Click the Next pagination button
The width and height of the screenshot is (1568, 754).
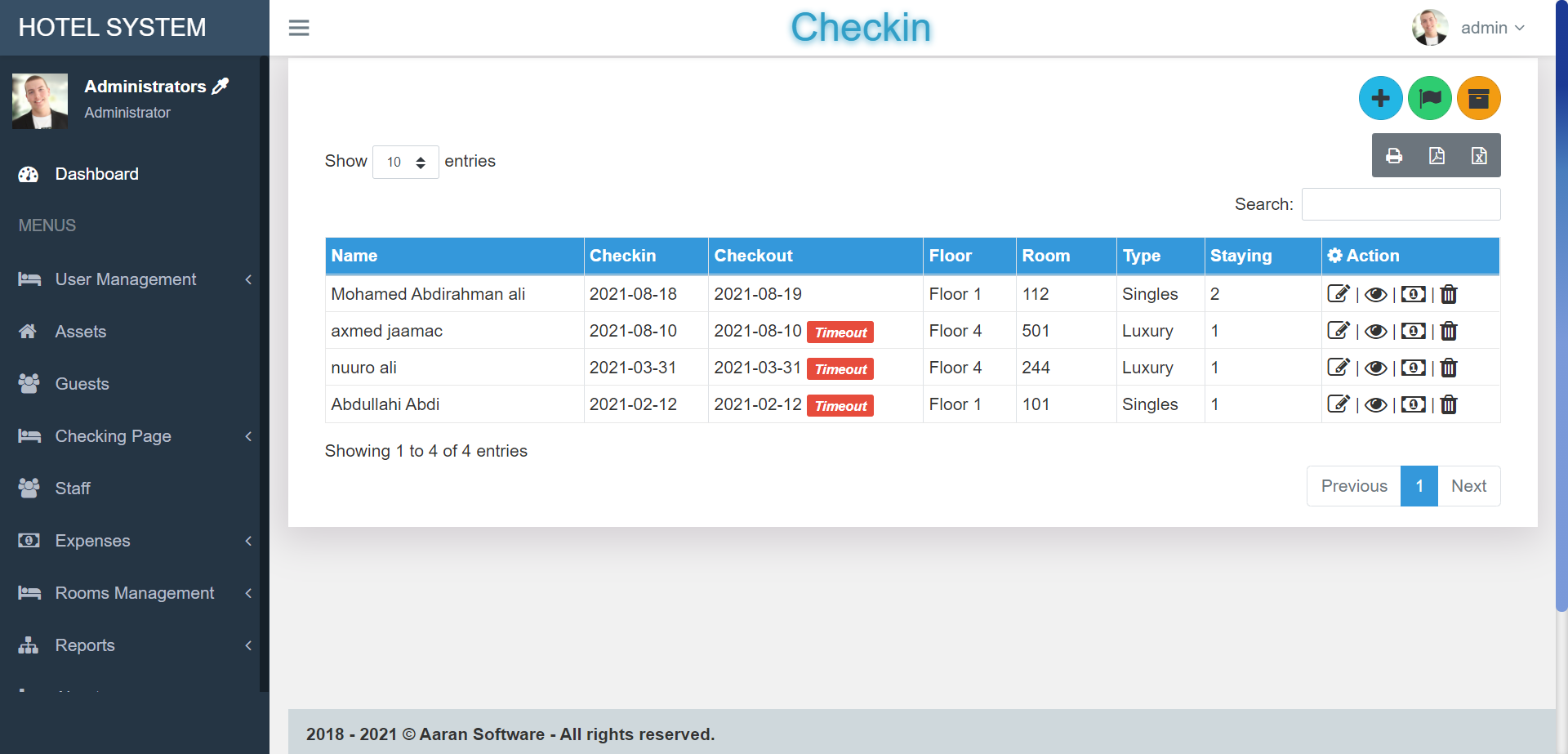click(x=1468, y=486)
